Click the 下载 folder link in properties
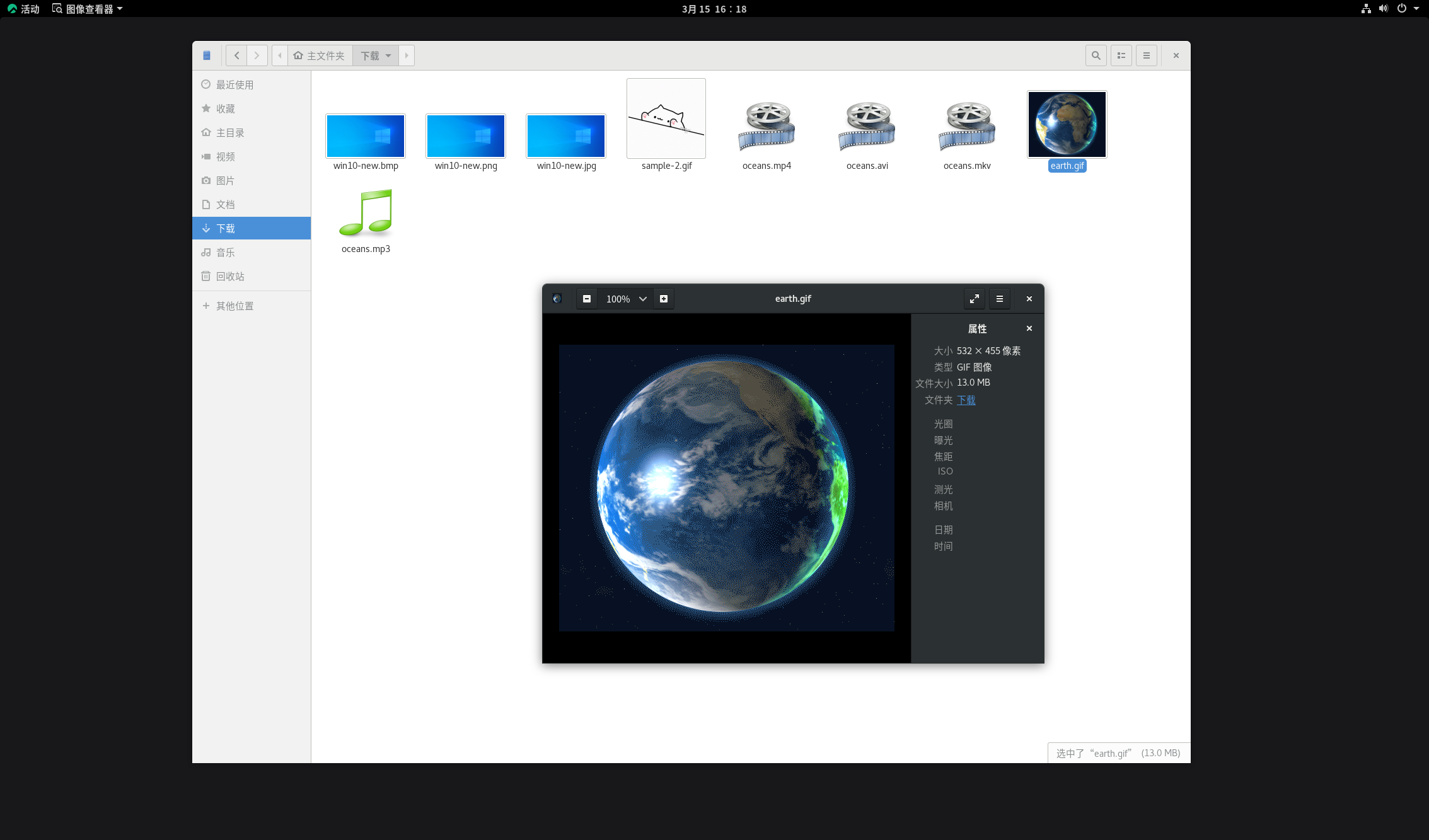Image resolution: width=1429 pixels, height=840 pixels. tap(966, 400)
